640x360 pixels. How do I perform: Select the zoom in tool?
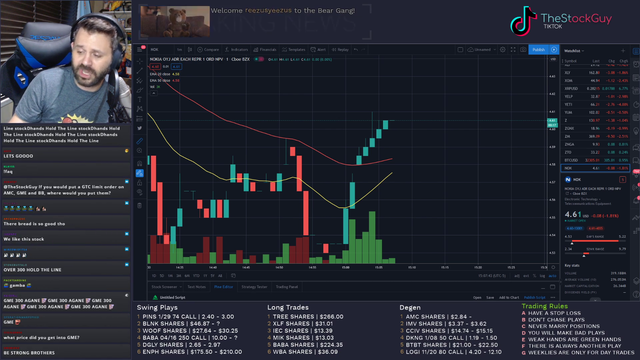(140, 151)
